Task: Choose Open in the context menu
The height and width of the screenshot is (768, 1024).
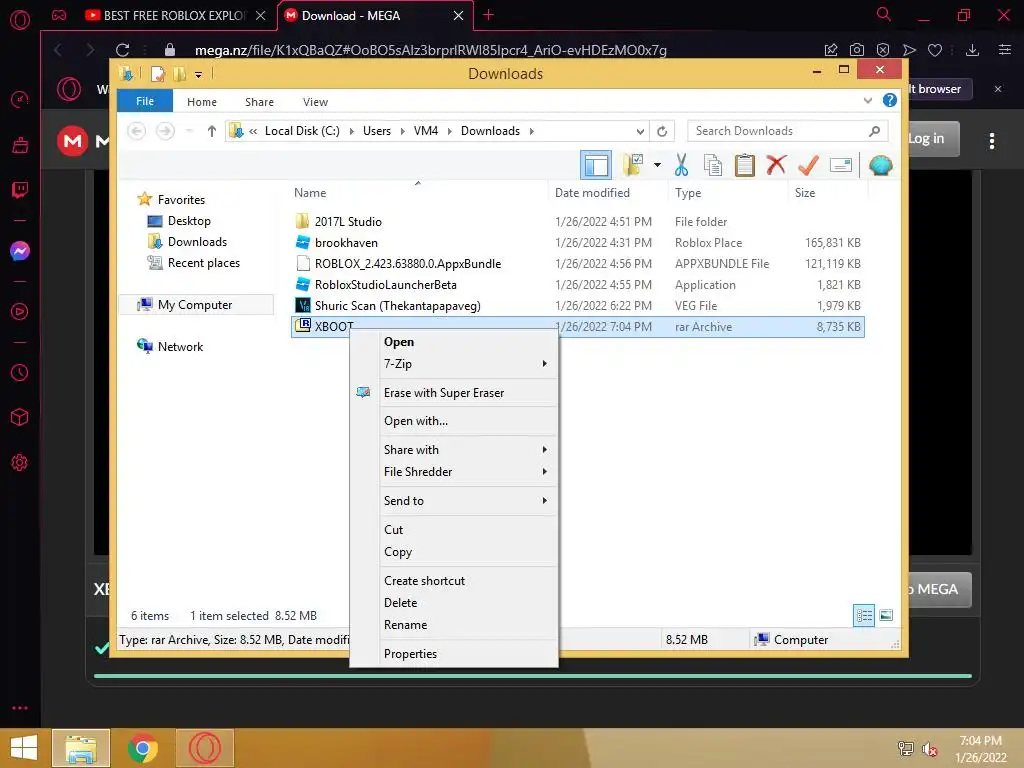Action: (x=454, y=342)
